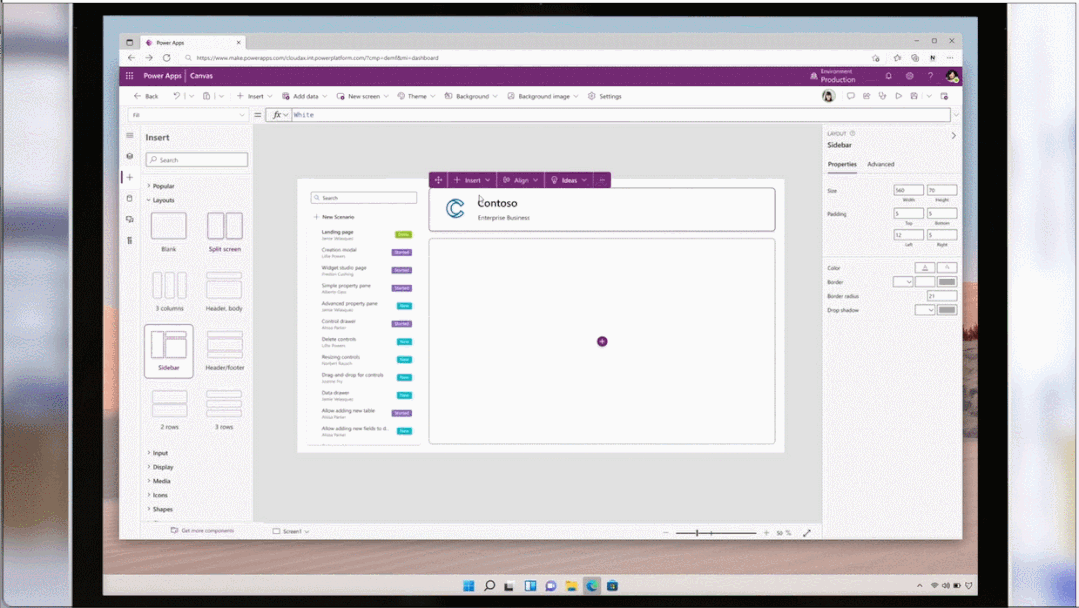Preview the app with the Play icon
The image size is (1079, 608).
pos(898,96)
